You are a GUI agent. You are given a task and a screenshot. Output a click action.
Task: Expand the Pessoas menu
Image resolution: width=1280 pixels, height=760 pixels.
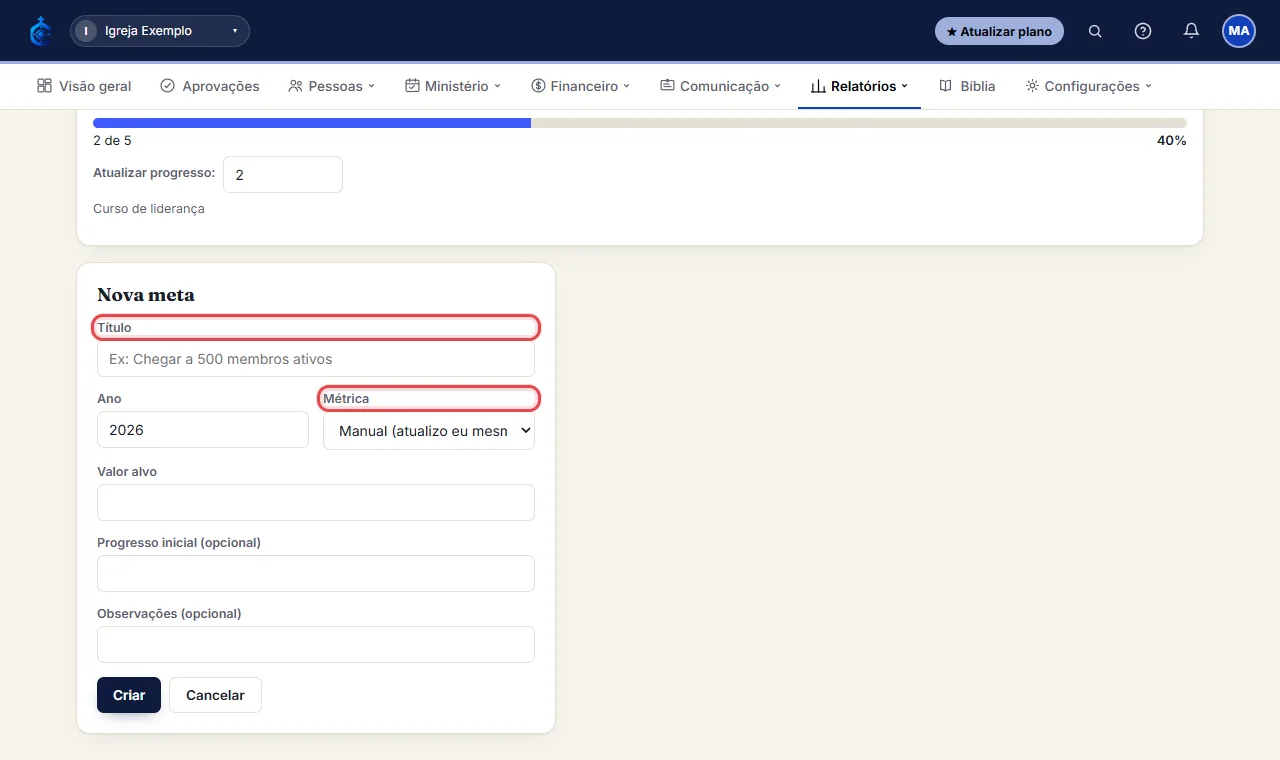[331, 86]
